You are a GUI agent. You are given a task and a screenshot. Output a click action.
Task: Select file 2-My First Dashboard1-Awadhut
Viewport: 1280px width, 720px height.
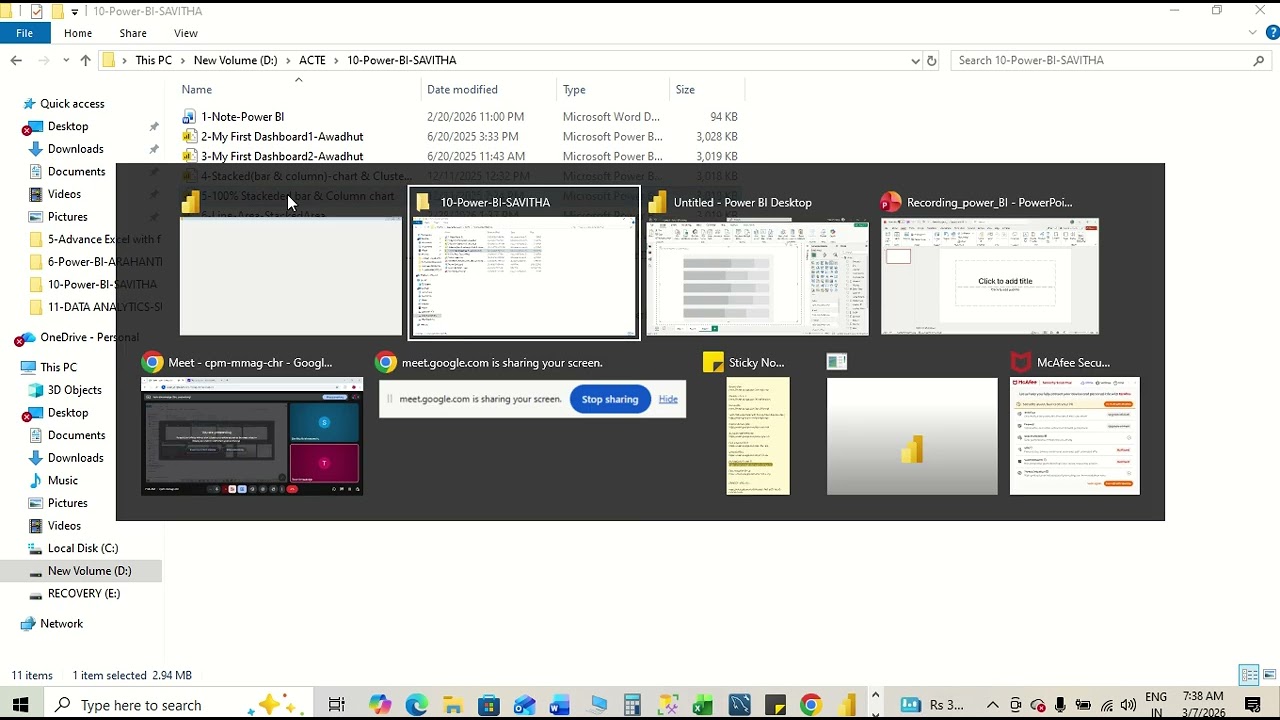pos(282,137)
